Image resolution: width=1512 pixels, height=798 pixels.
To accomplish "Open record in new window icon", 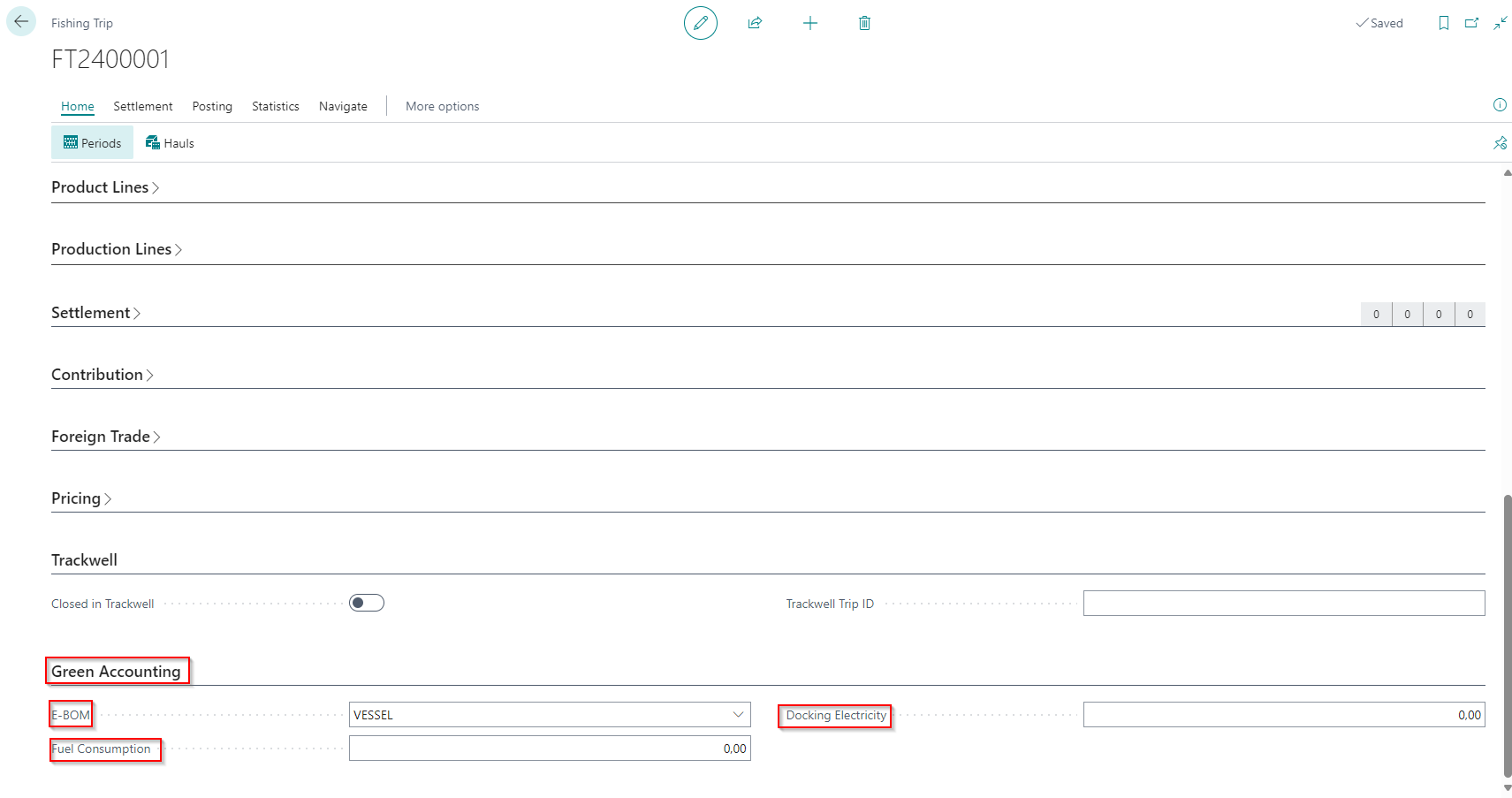I will (1471, 23).
